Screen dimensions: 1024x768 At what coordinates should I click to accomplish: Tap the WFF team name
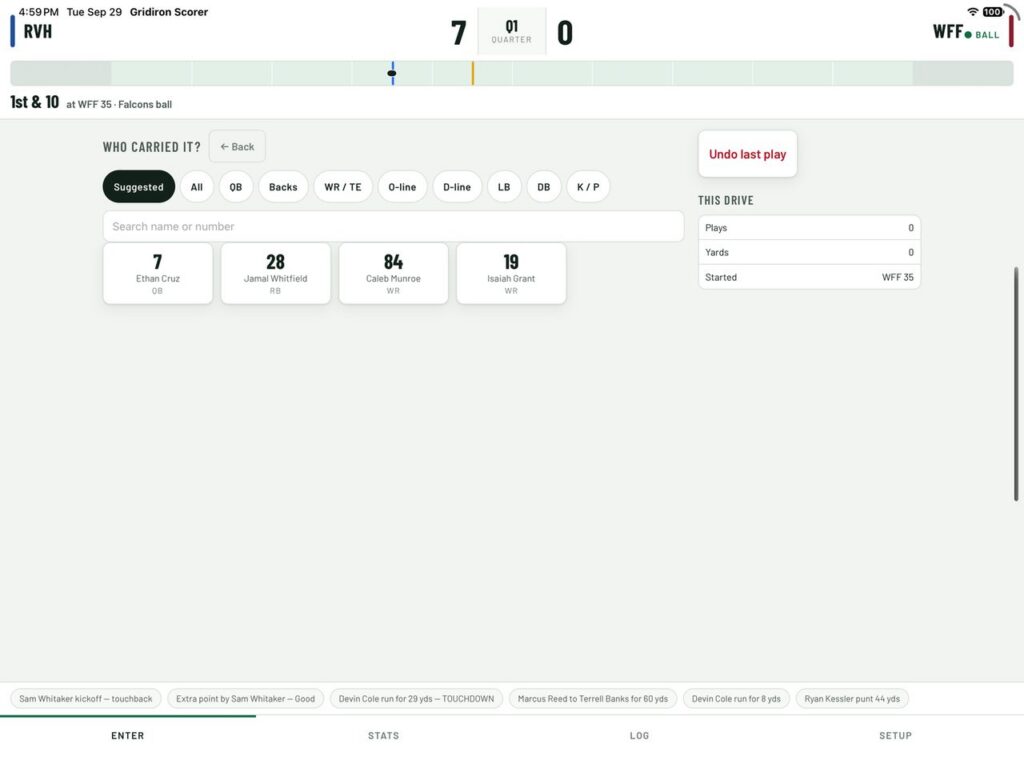[948, 31]
